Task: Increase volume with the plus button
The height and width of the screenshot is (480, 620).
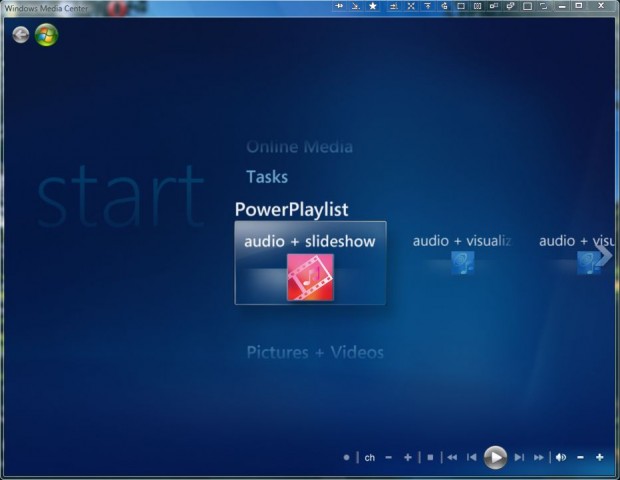Action: pos(600,457)
